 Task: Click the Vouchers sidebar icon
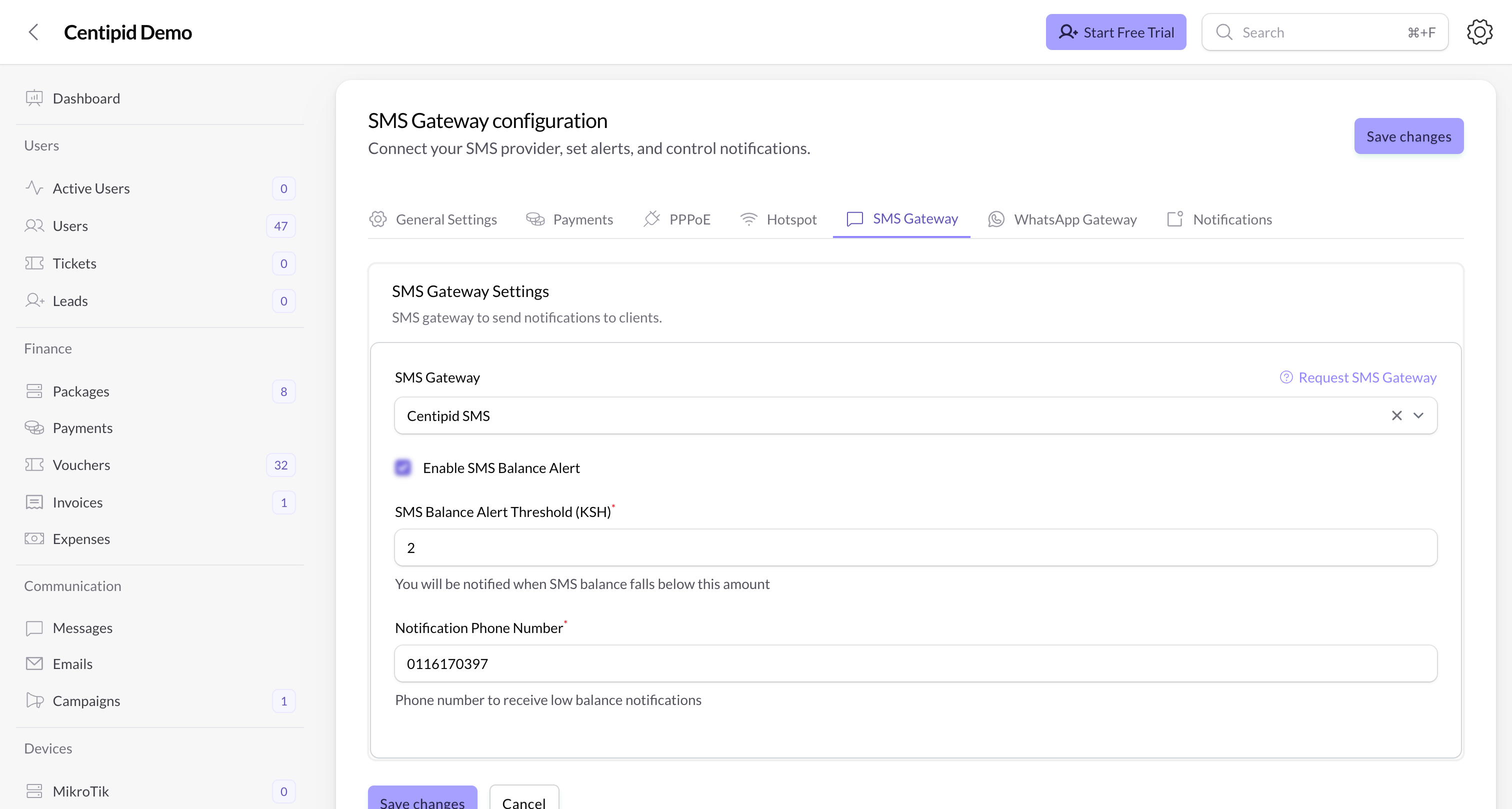pos(33,464)
